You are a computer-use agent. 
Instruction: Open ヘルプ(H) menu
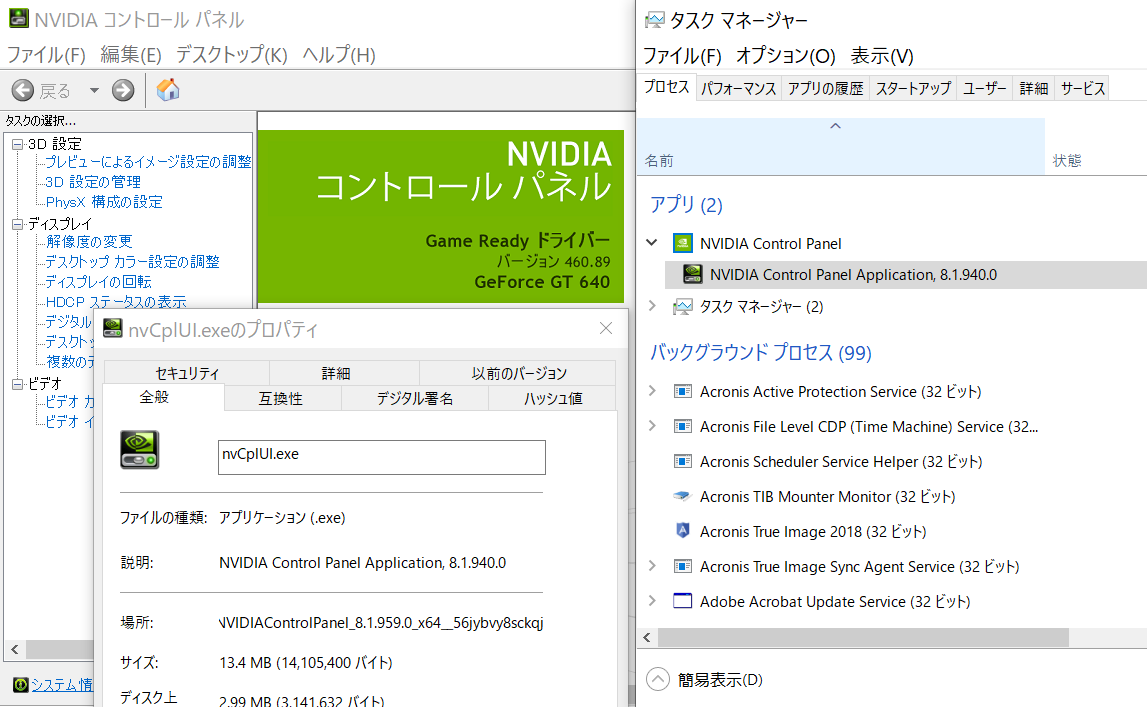[x=339, y=55]
